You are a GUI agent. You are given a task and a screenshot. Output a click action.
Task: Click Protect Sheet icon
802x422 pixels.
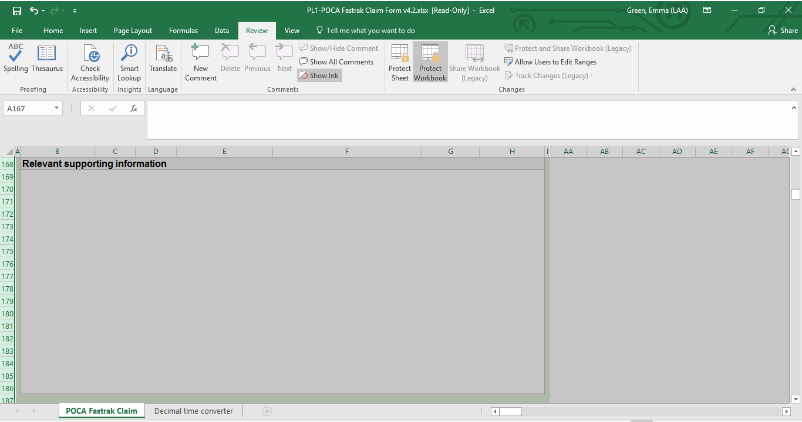coord(399,62)
